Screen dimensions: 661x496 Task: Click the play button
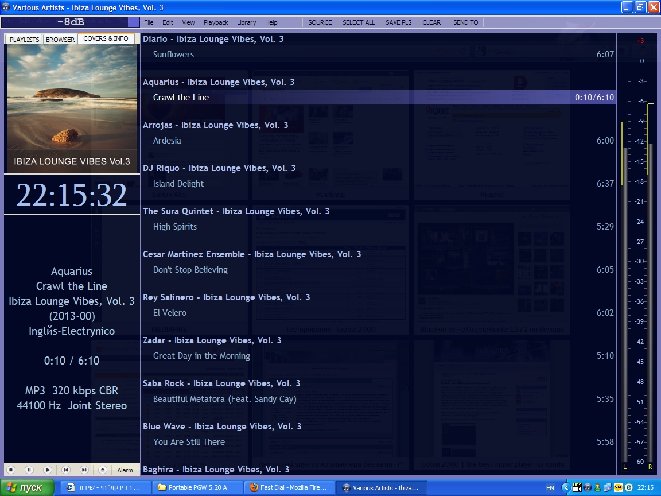coord(48,469)
